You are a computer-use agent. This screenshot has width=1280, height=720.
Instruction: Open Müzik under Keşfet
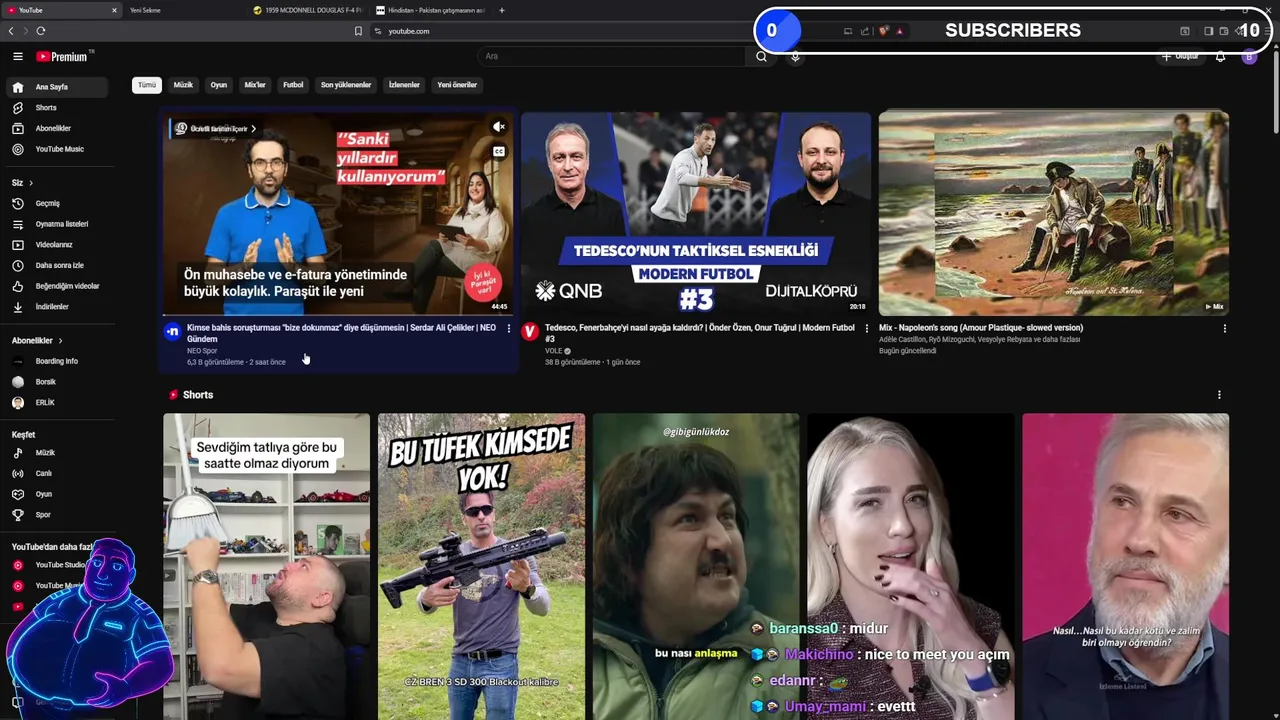click(x=58, y=453)
